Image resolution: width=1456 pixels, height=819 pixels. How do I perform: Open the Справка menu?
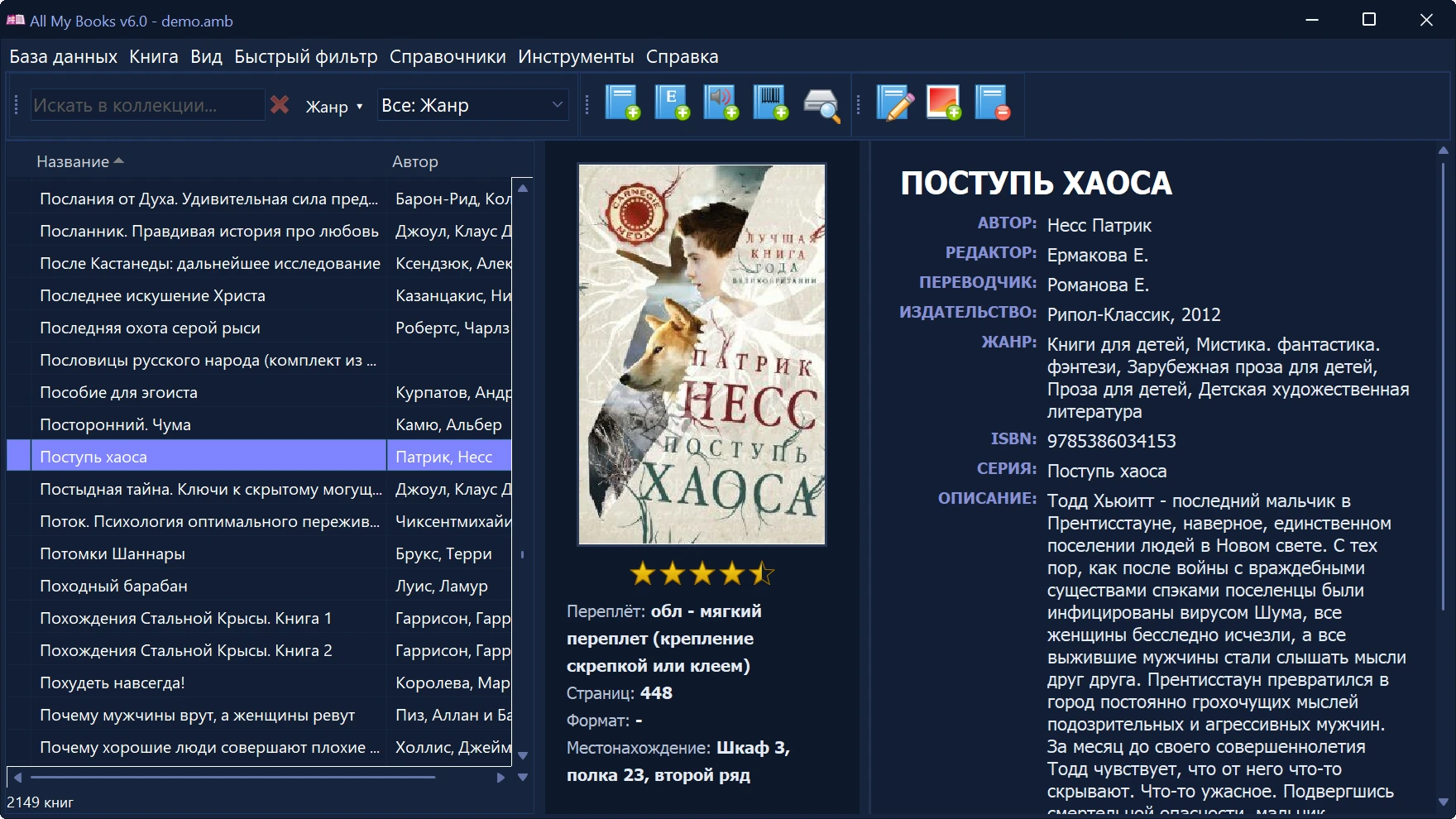pyautogui.click(x=682, y=57)
